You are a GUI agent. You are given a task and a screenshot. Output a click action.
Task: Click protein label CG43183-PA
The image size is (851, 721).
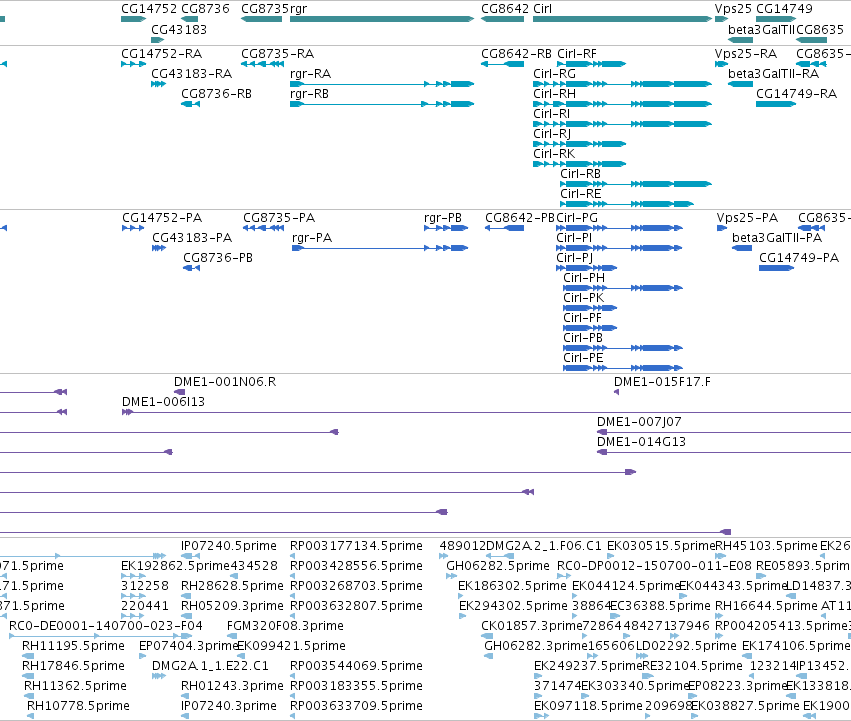(x=192, y=238)
